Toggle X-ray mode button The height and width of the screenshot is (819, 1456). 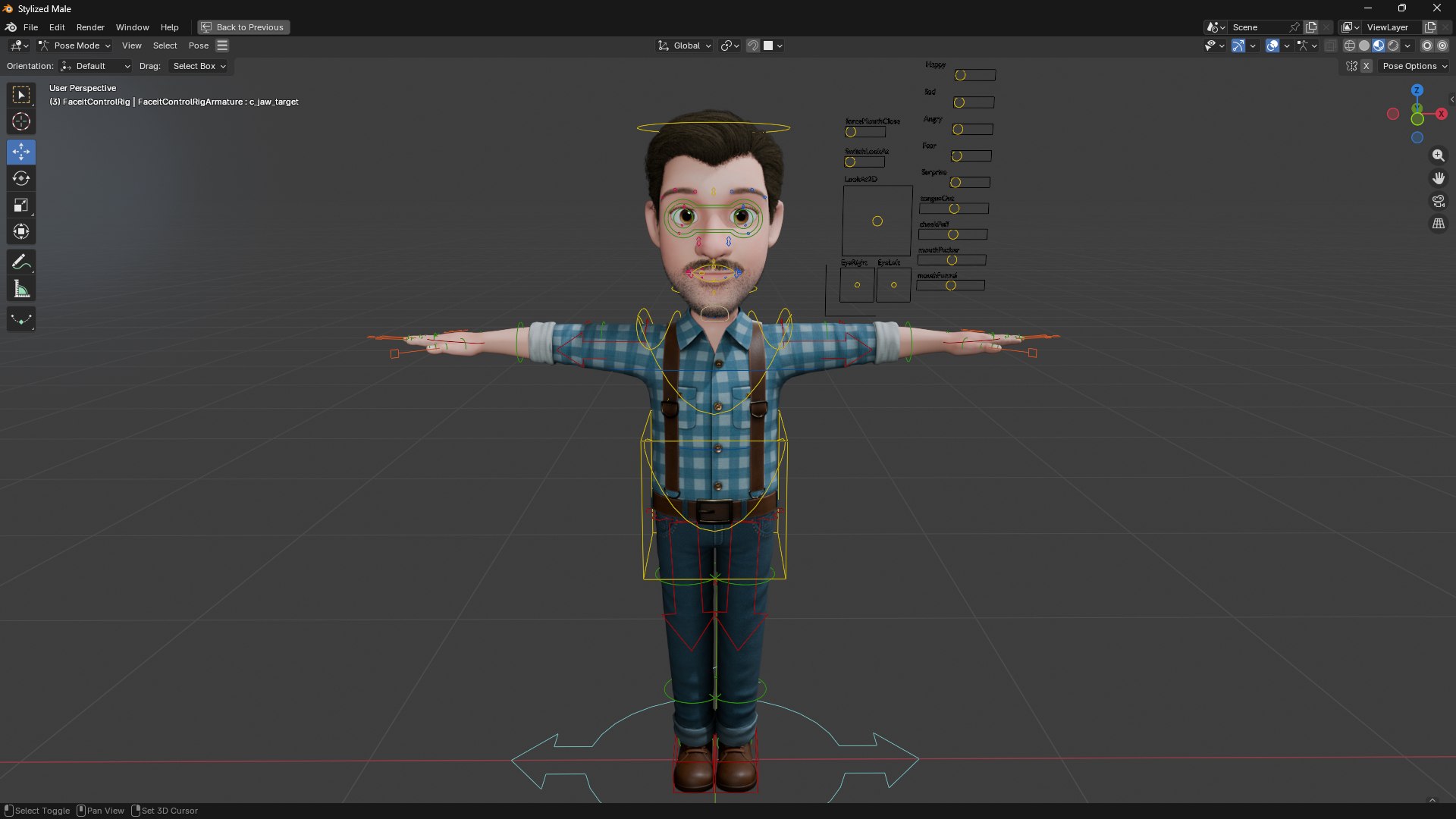pos(1330,45)
